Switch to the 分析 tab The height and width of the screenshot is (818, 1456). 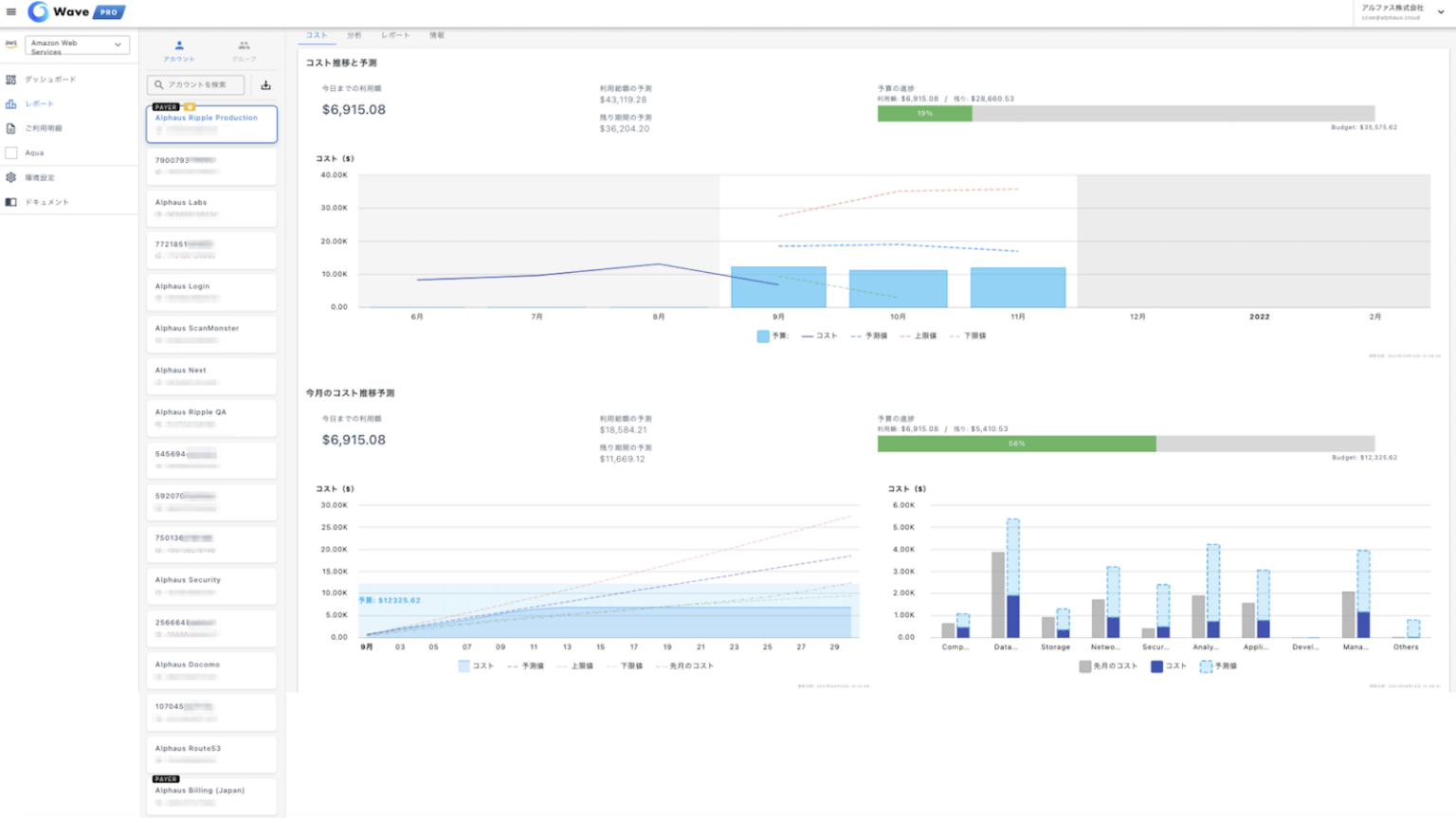click(x=354, y=35)
